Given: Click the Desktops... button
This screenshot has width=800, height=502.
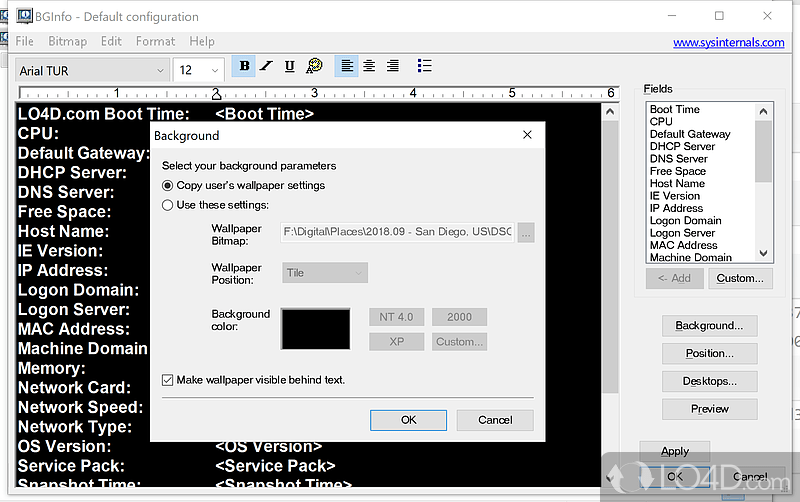Looking at the screenshot, I should point(709,381).
